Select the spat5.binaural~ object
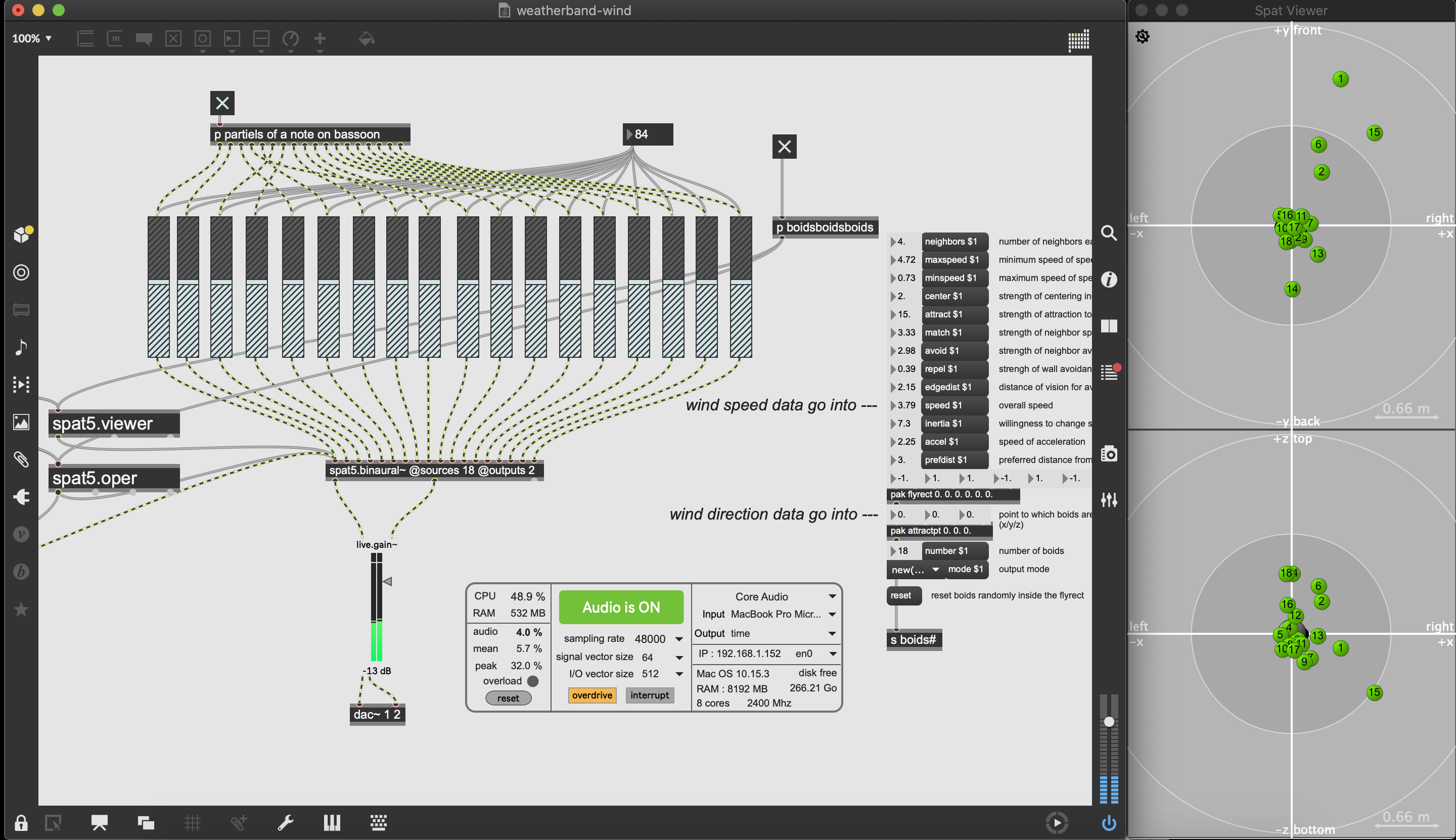The image size is (1456, 840). coord(434,470)
